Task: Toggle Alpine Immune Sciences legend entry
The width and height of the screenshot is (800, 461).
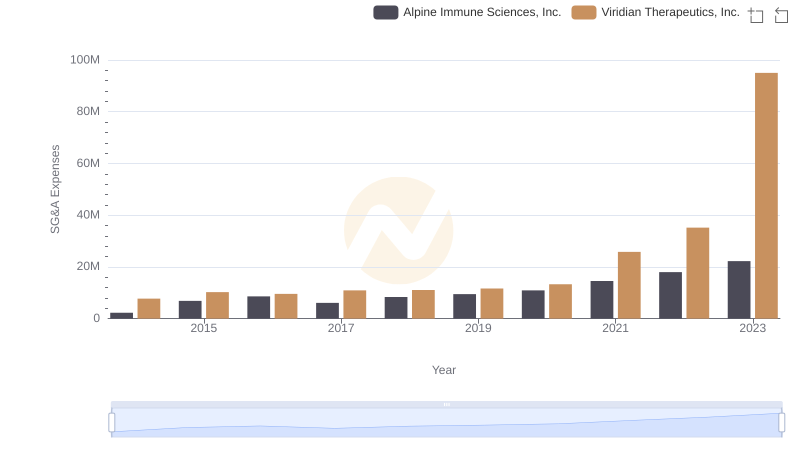Action: (x=467, y=12)
